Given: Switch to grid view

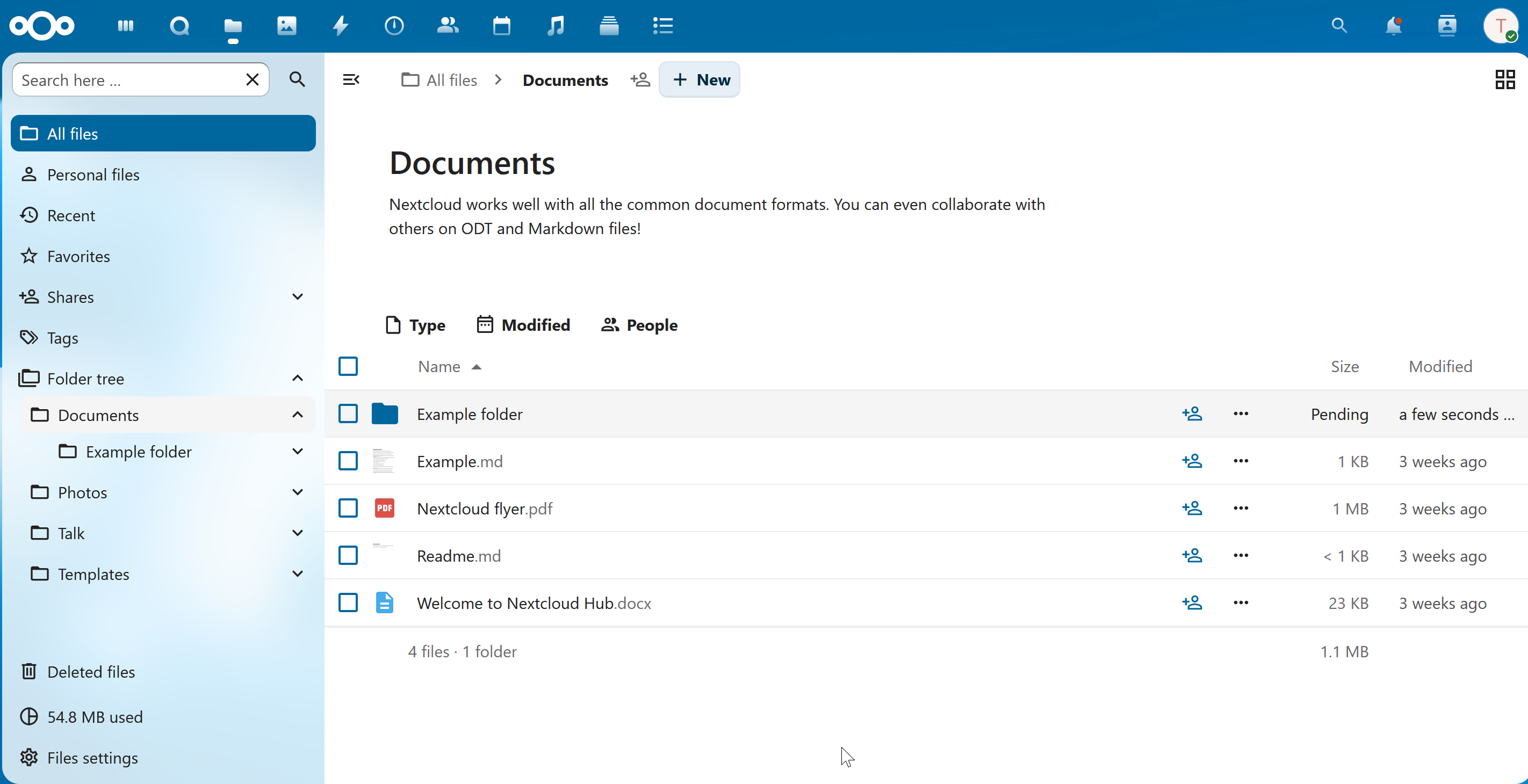Looking at the screenshot, I should pyautogui.click(x=1505, y=79).
